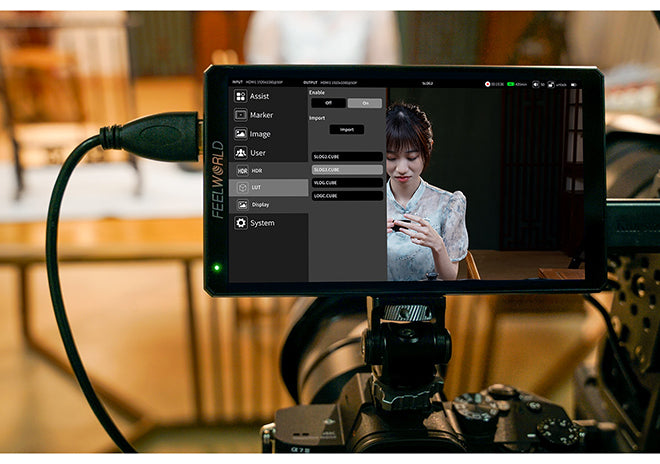Tap the green battery indicator
Screen dimensions: 660x464
(x=512, y=84)
